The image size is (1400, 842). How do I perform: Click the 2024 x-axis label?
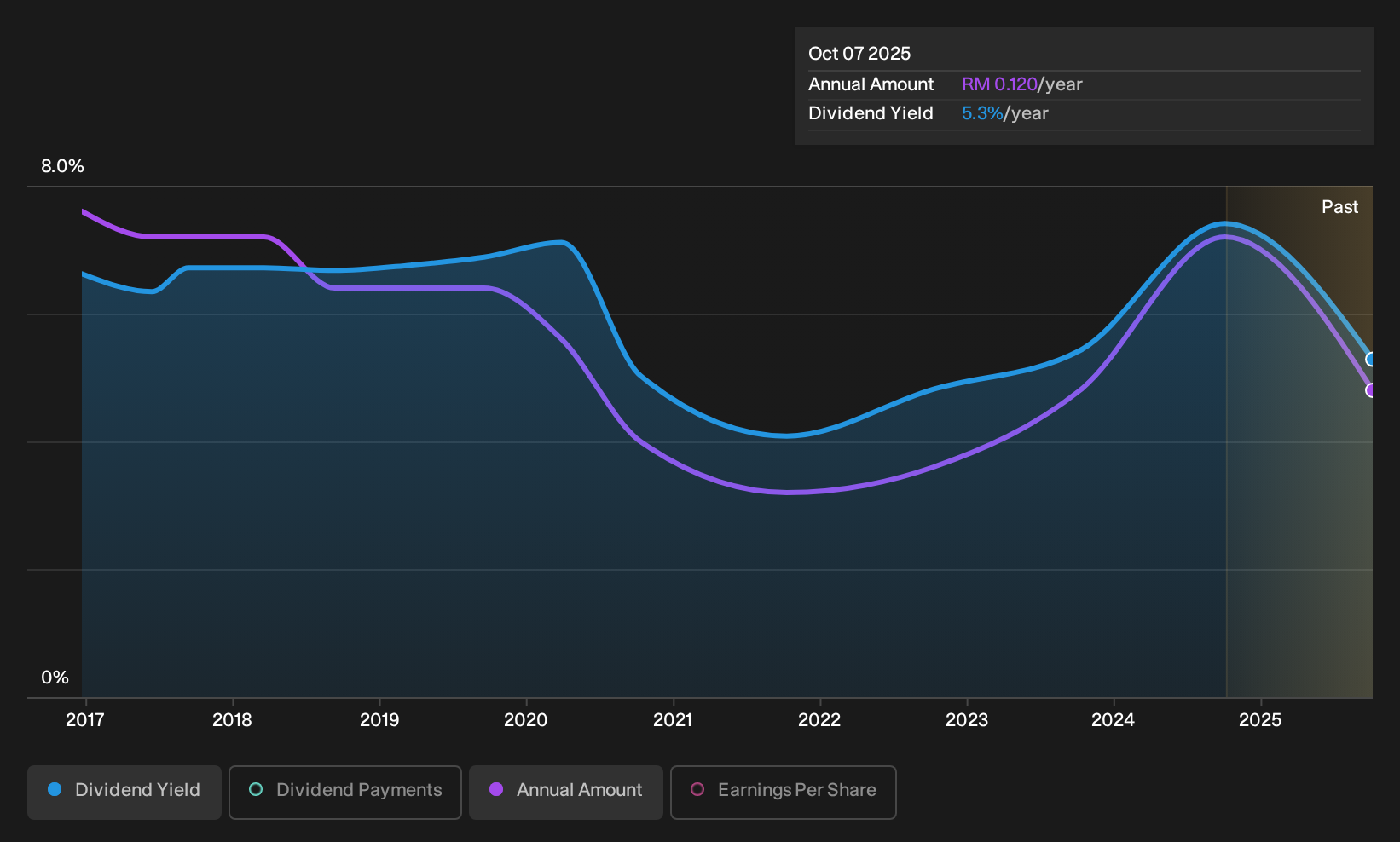coord(1114,720)
